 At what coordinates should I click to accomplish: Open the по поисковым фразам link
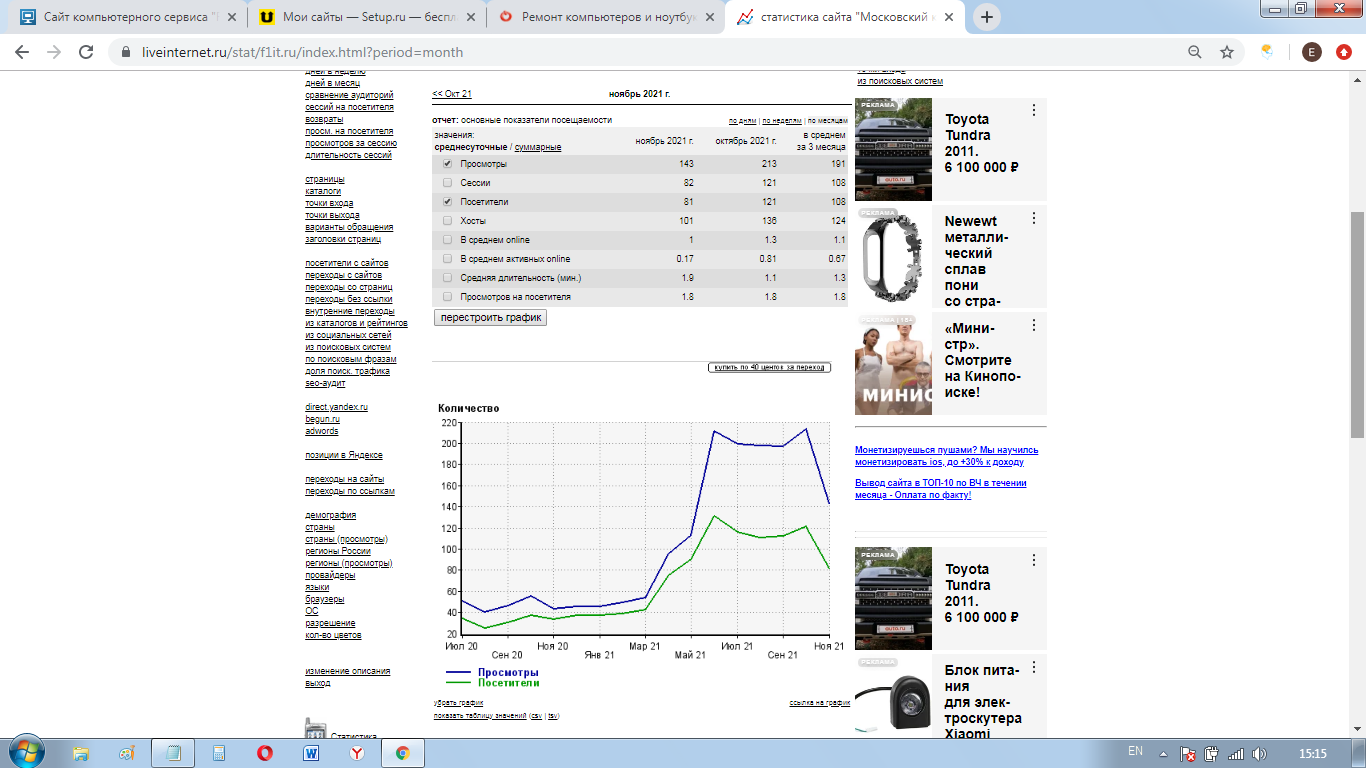pyautogui.click(x=351, y=359)
